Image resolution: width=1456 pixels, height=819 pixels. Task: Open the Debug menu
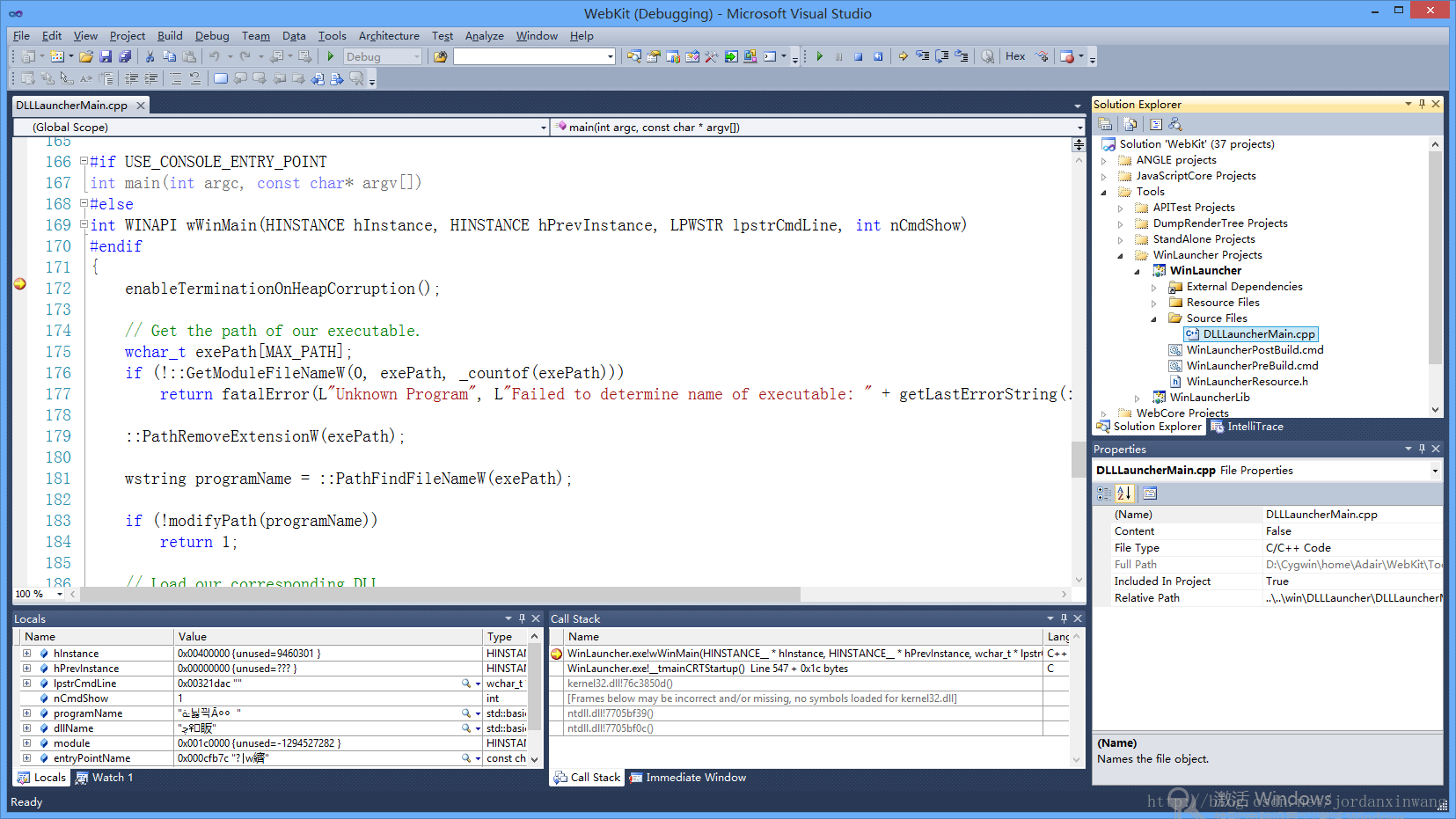click(212, 36)
